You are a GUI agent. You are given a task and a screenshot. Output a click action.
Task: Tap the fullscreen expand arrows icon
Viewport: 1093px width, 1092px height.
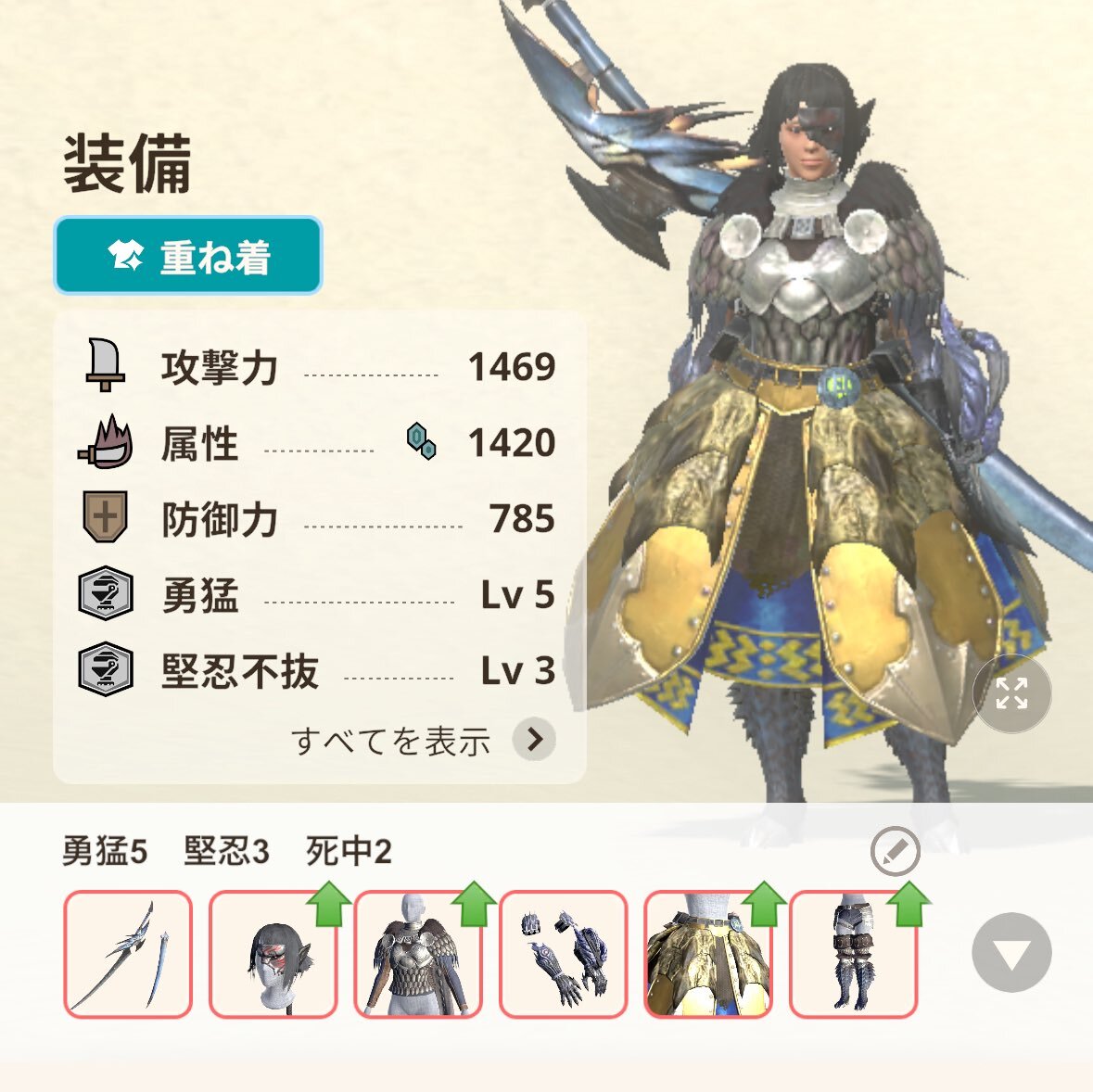[x=1011, y=693]
